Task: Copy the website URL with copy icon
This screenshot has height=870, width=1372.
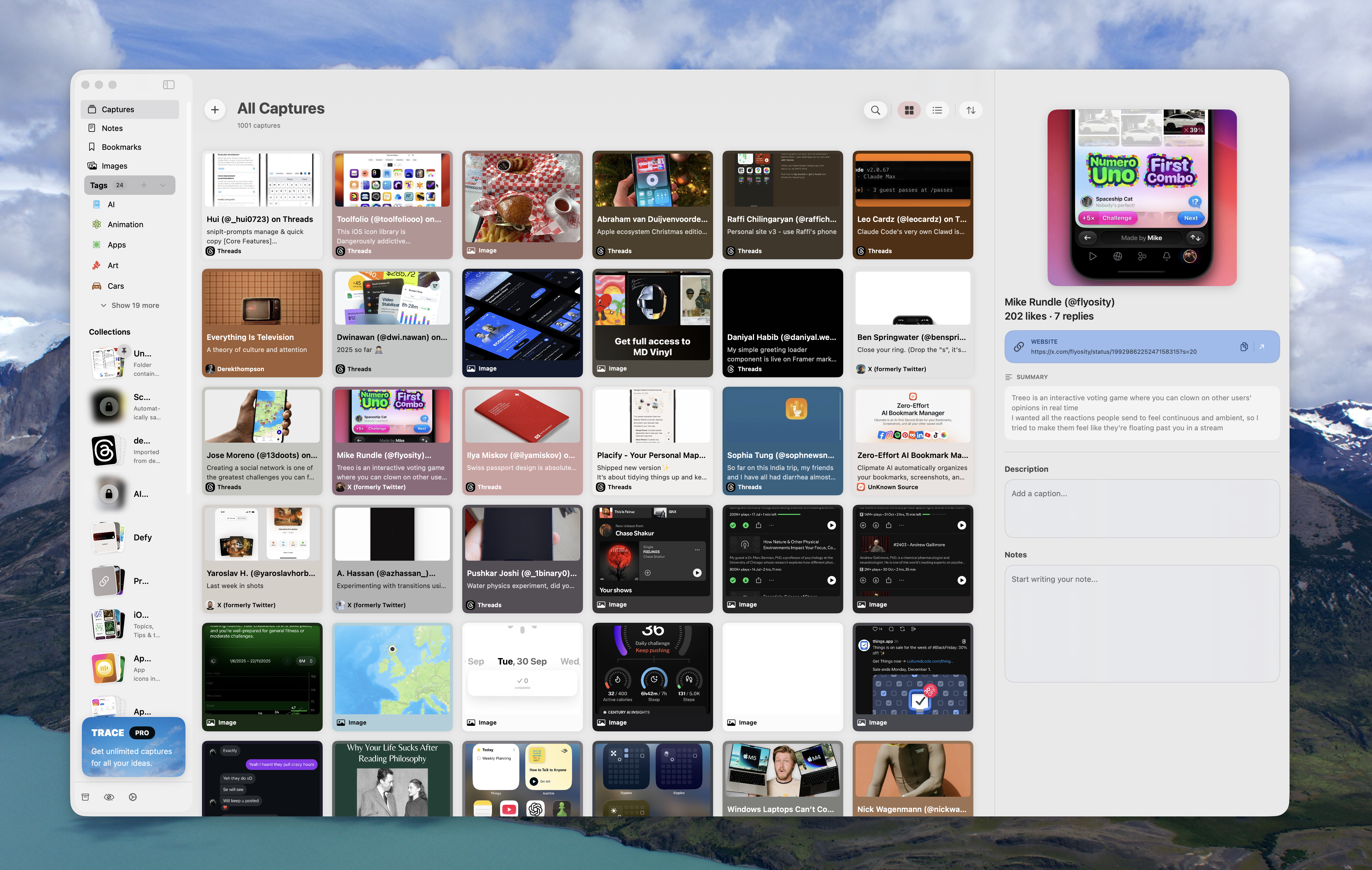Action: coord(1245,346)
